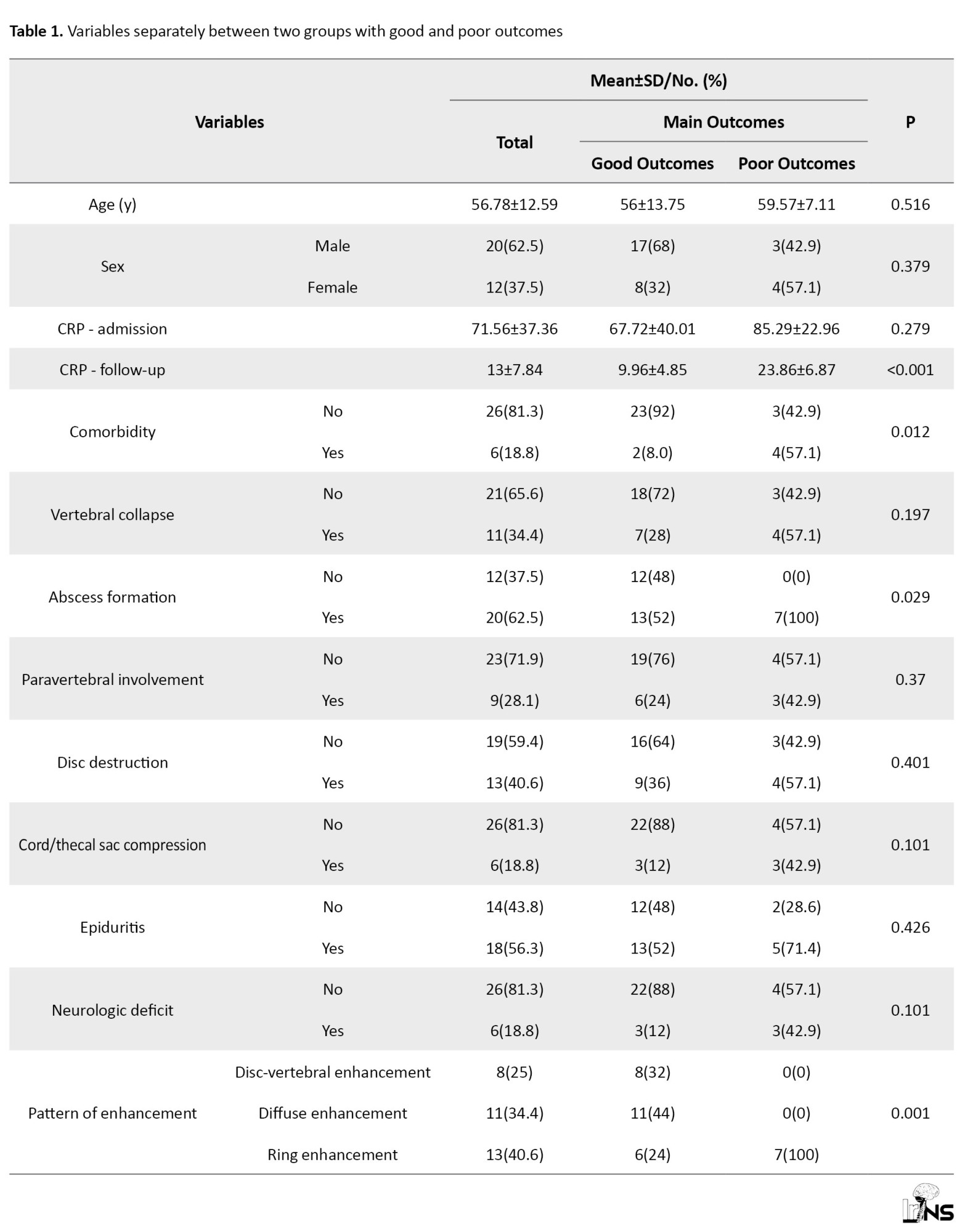Click the Age (y) row label
The image size is (973, 1232).
coord(112,205)
